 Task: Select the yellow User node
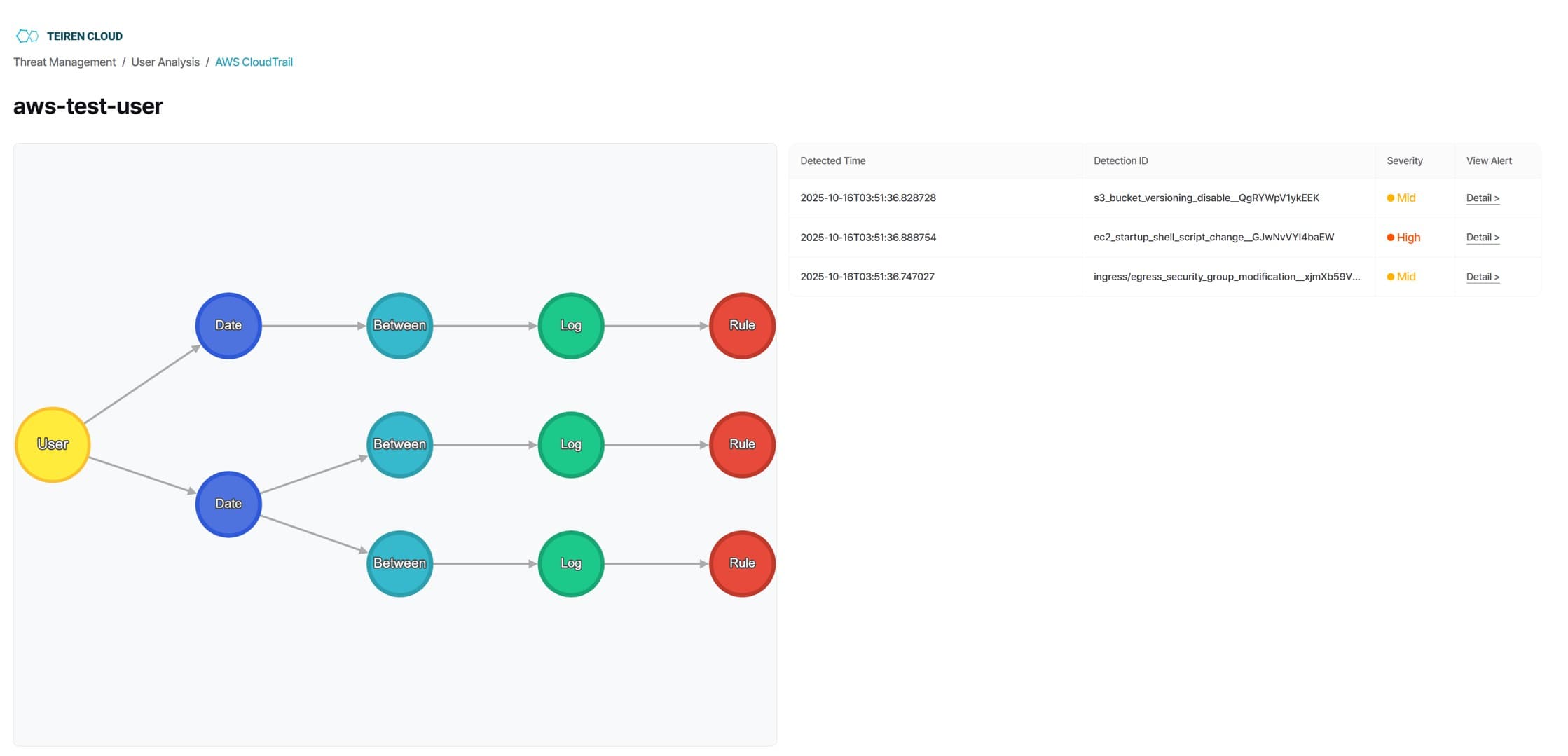pos(52,444)
